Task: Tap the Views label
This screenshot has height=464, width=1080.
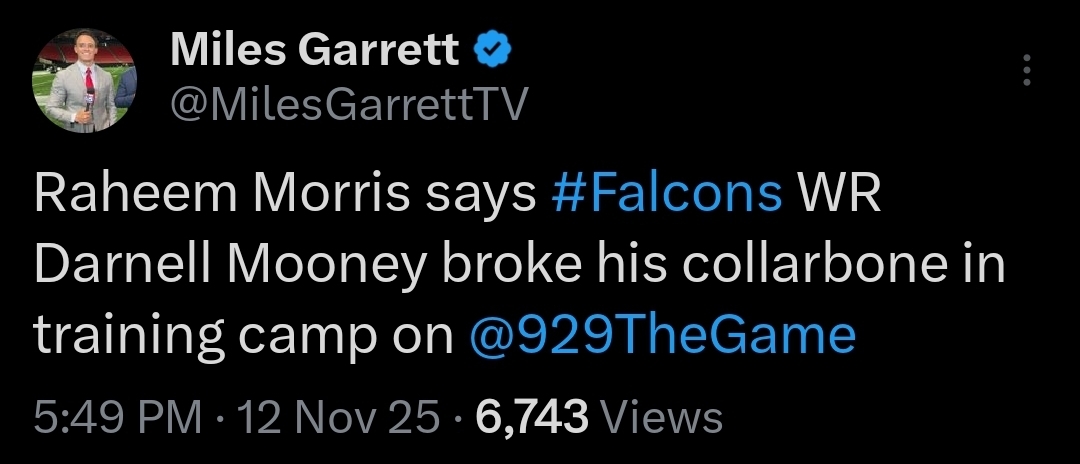Action: [664, 417]
